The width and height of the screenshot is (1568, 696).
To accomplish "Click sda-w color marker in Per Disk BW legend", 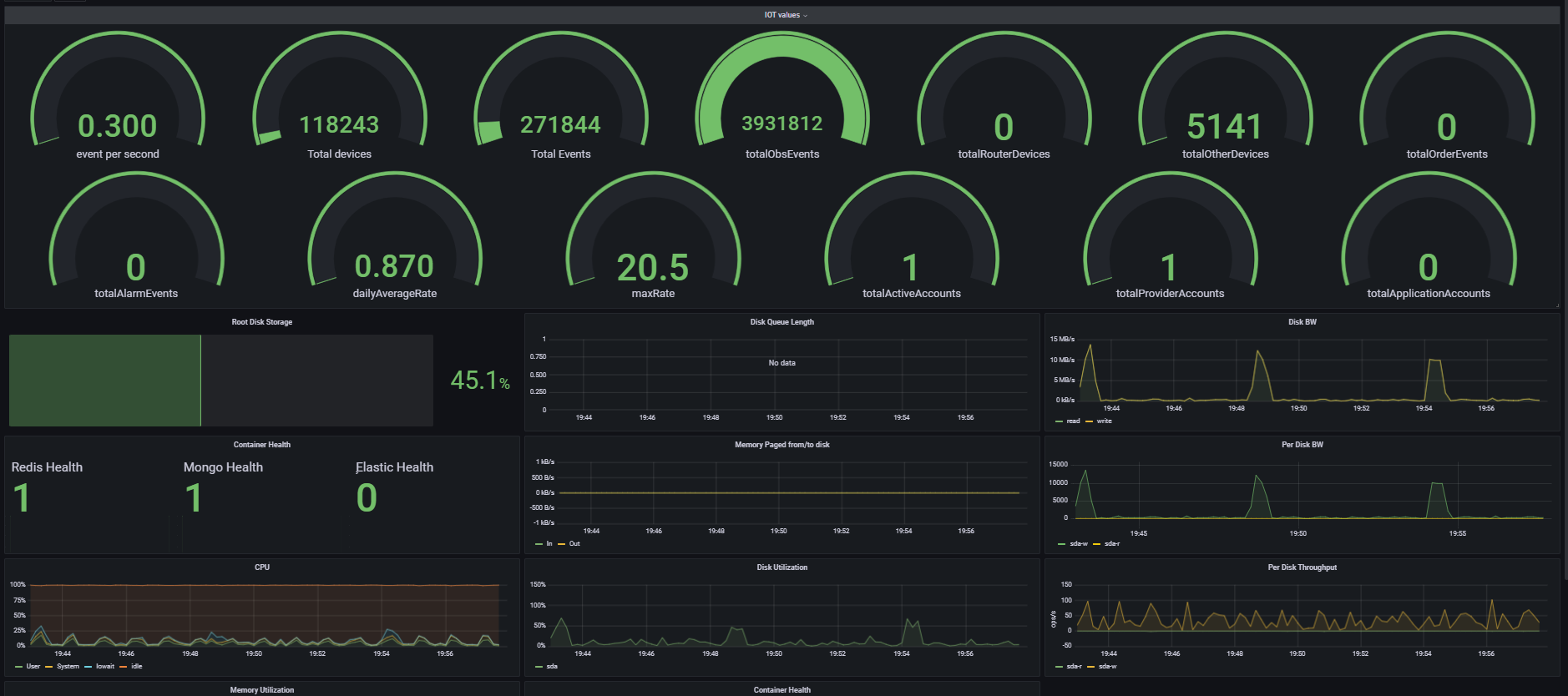I will 1061,544.
